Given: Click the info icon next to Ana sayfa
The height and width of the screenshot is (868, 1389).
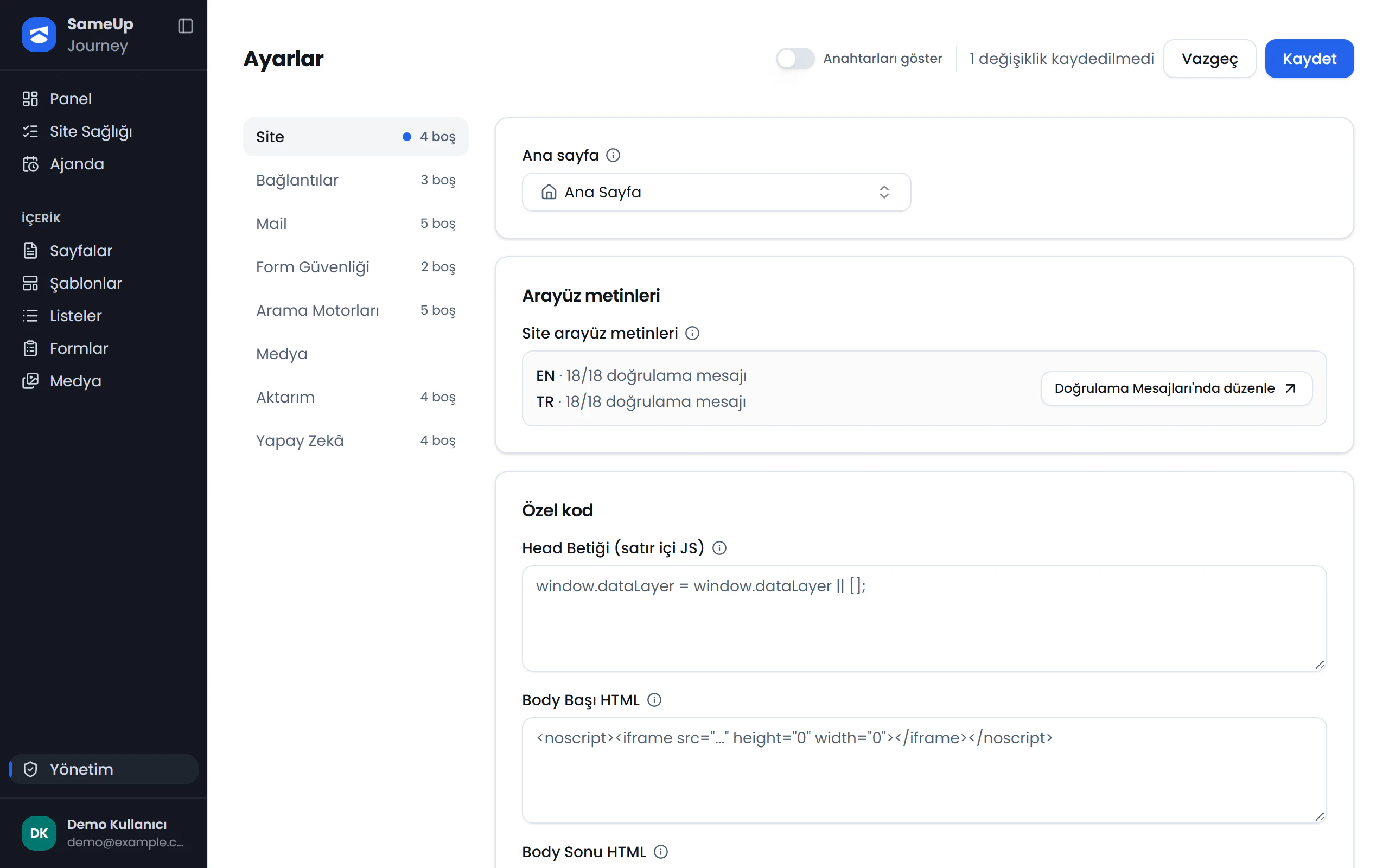Looking at the screenshot, I should coord(613,156).
